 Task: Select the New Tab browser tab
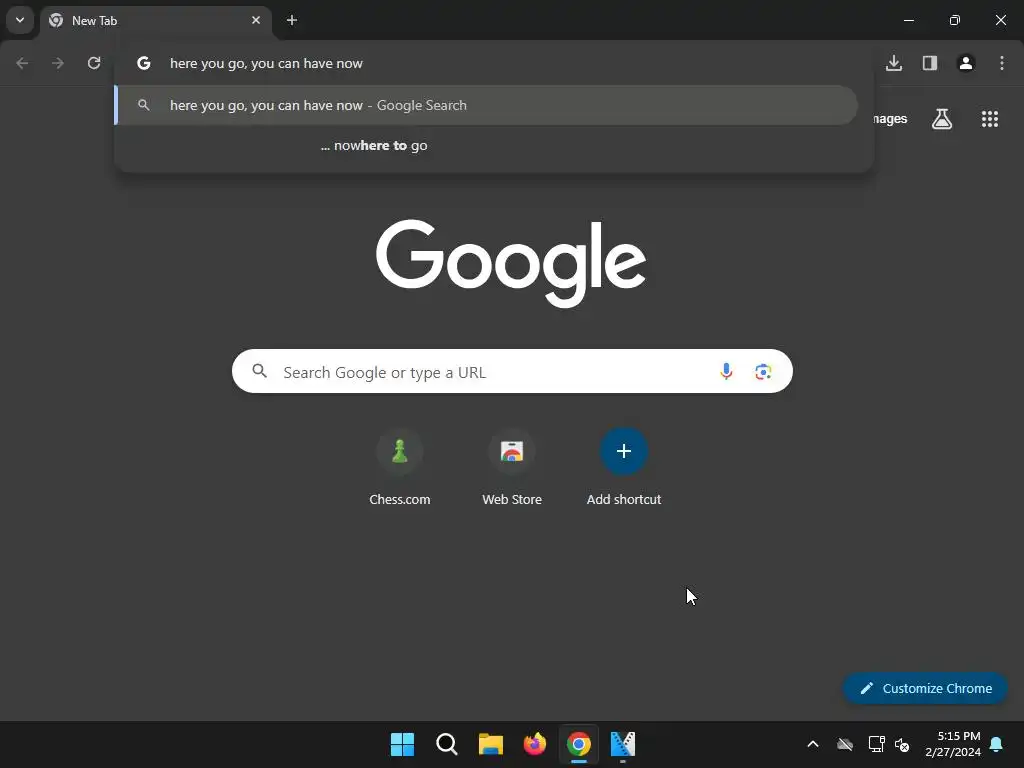[x=155, y=20]
